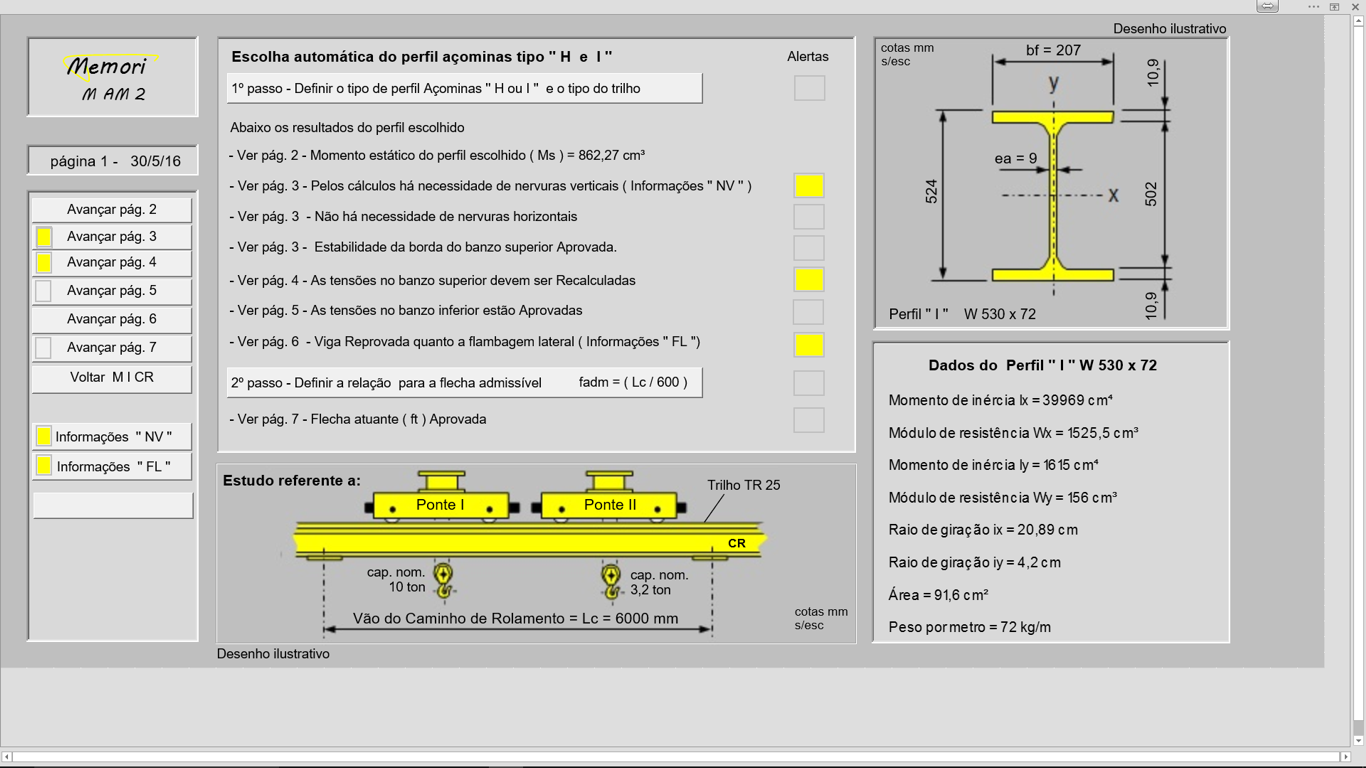This screenshot has width=1366, height=768.
Task: Click the yellow I-beam profile drawing
Action: [x=1053, y=196]
